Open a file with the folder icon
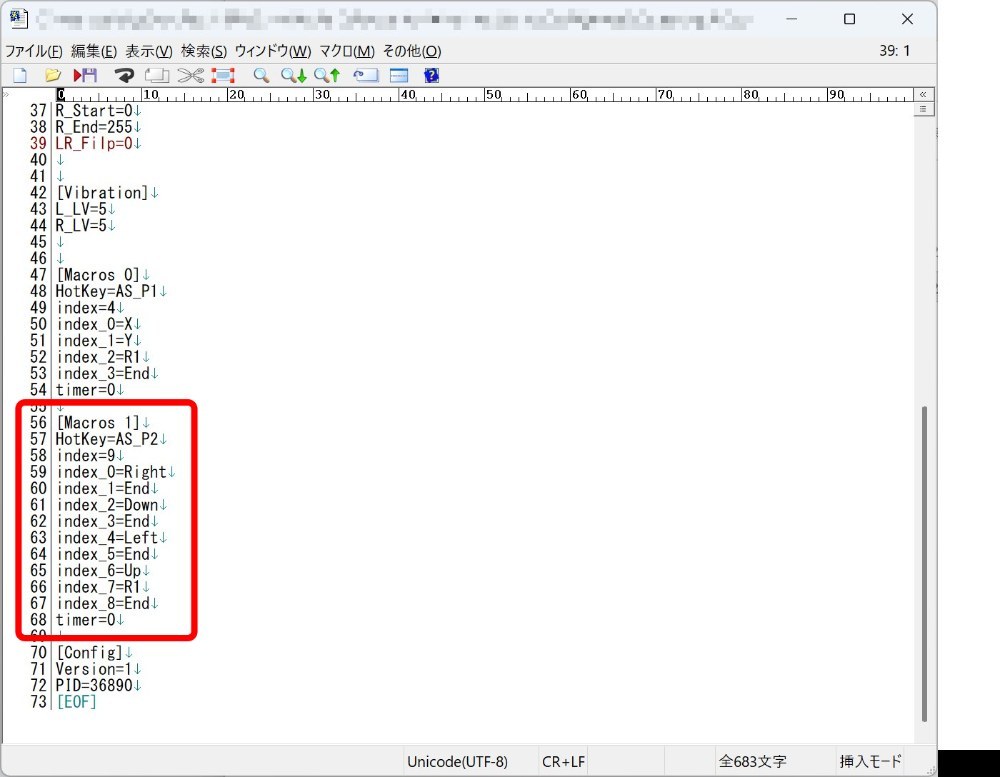The image size is (1000, 777). [x=53, y=76]
